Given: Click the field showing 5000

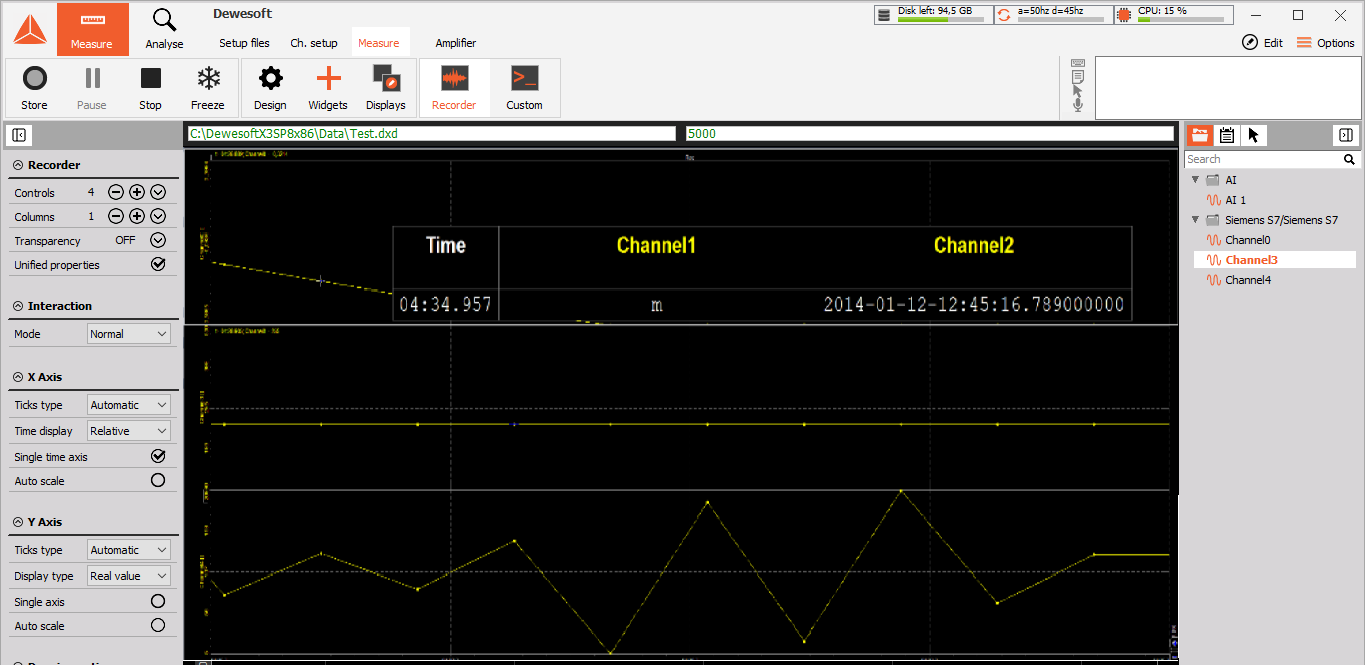Looking at the screenshot, I should click(x=930, y=133).
